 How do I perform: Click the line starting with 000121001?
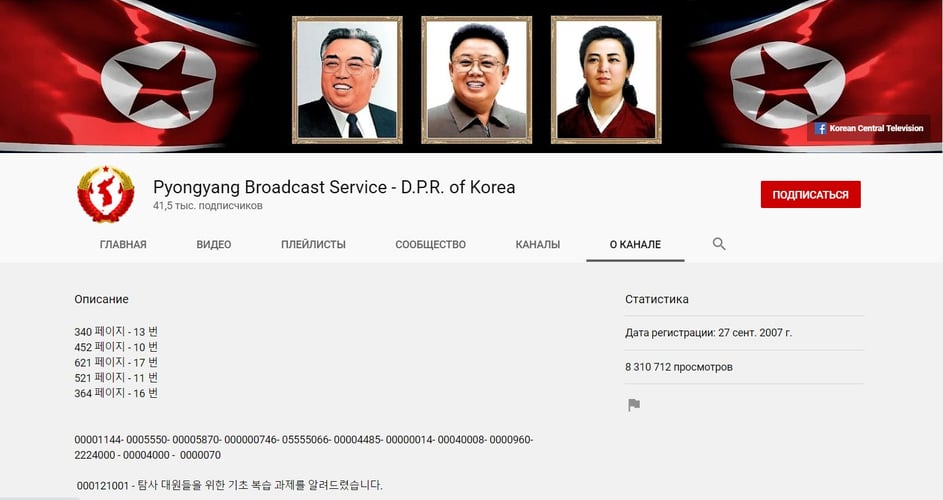tap(230, 485)
